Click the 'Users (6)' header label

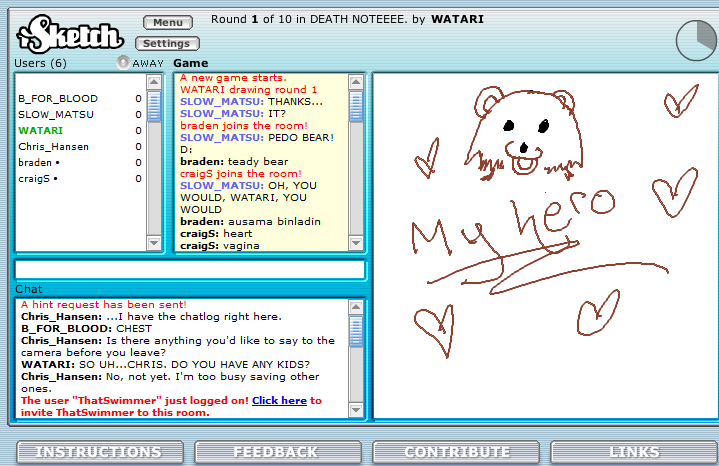coord(40,63)
